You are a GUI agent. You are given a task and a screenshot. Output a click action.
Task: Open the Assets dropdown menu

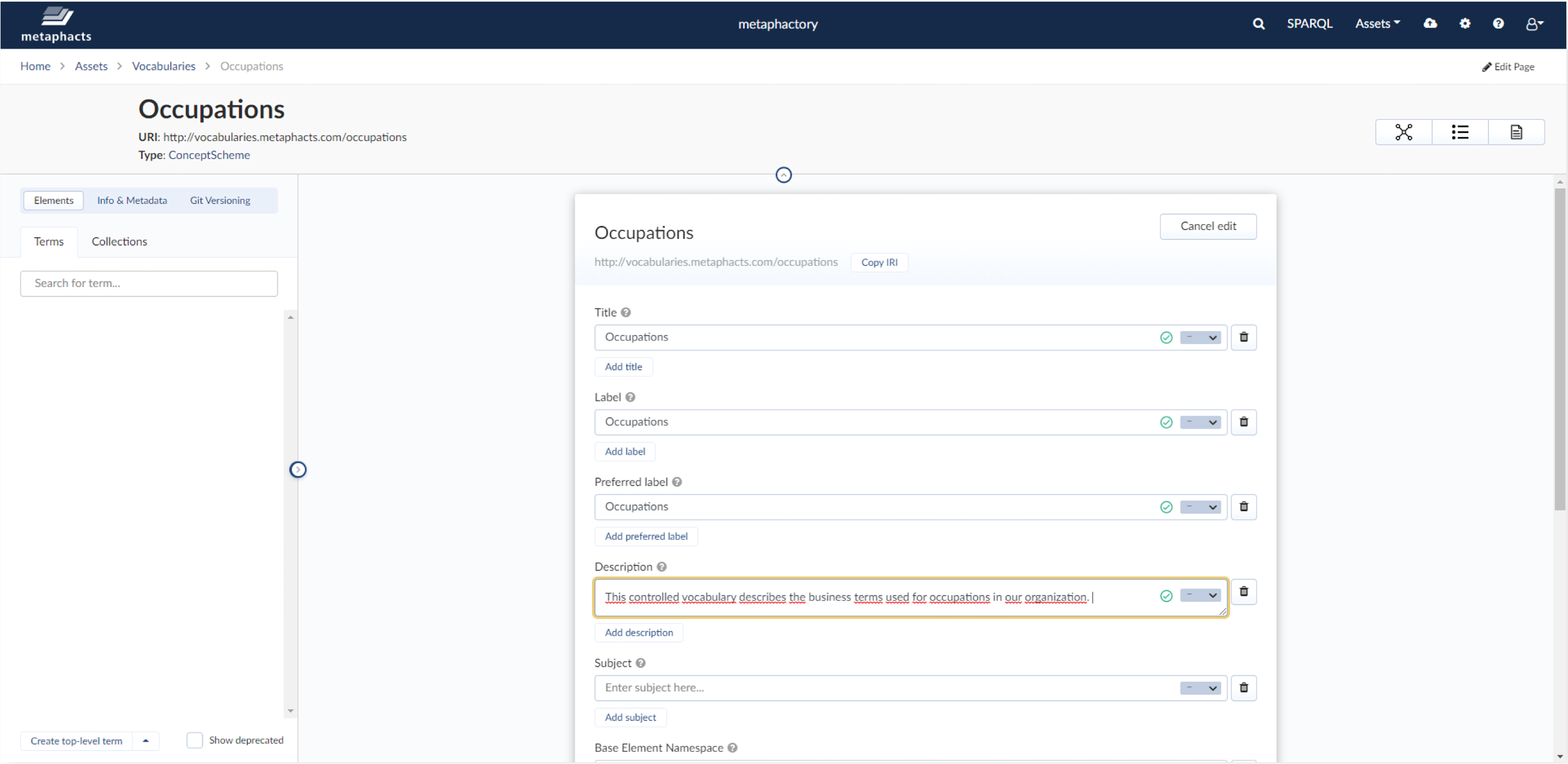click(x=1377, y=24)
